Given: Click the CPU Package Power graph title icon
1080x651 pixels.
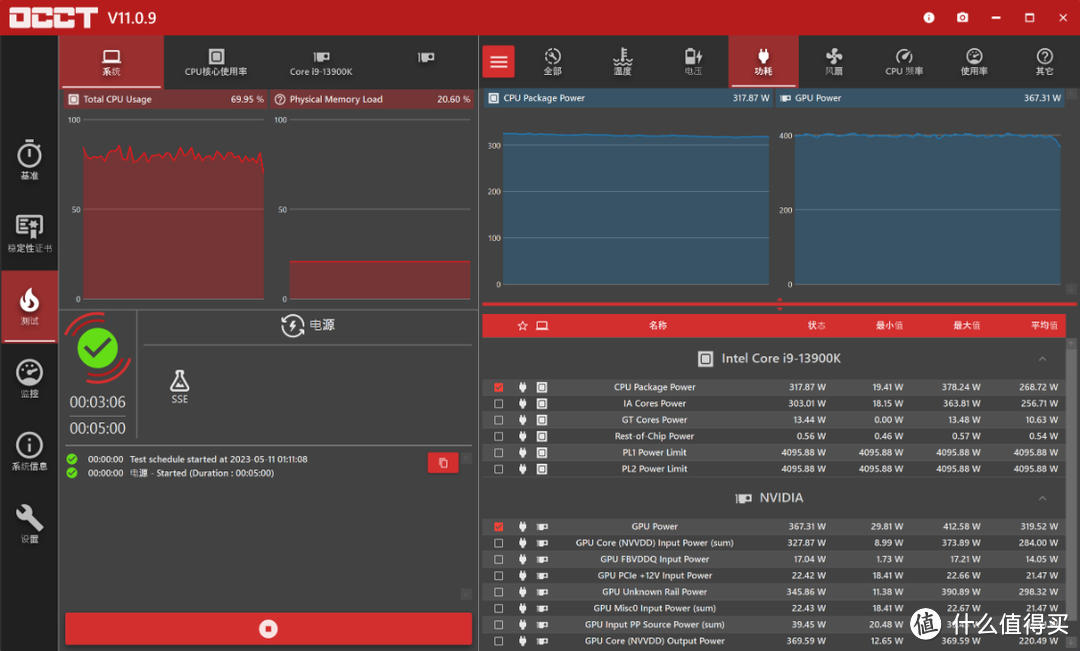Looking at the screenshot, I should pos(493,99).
